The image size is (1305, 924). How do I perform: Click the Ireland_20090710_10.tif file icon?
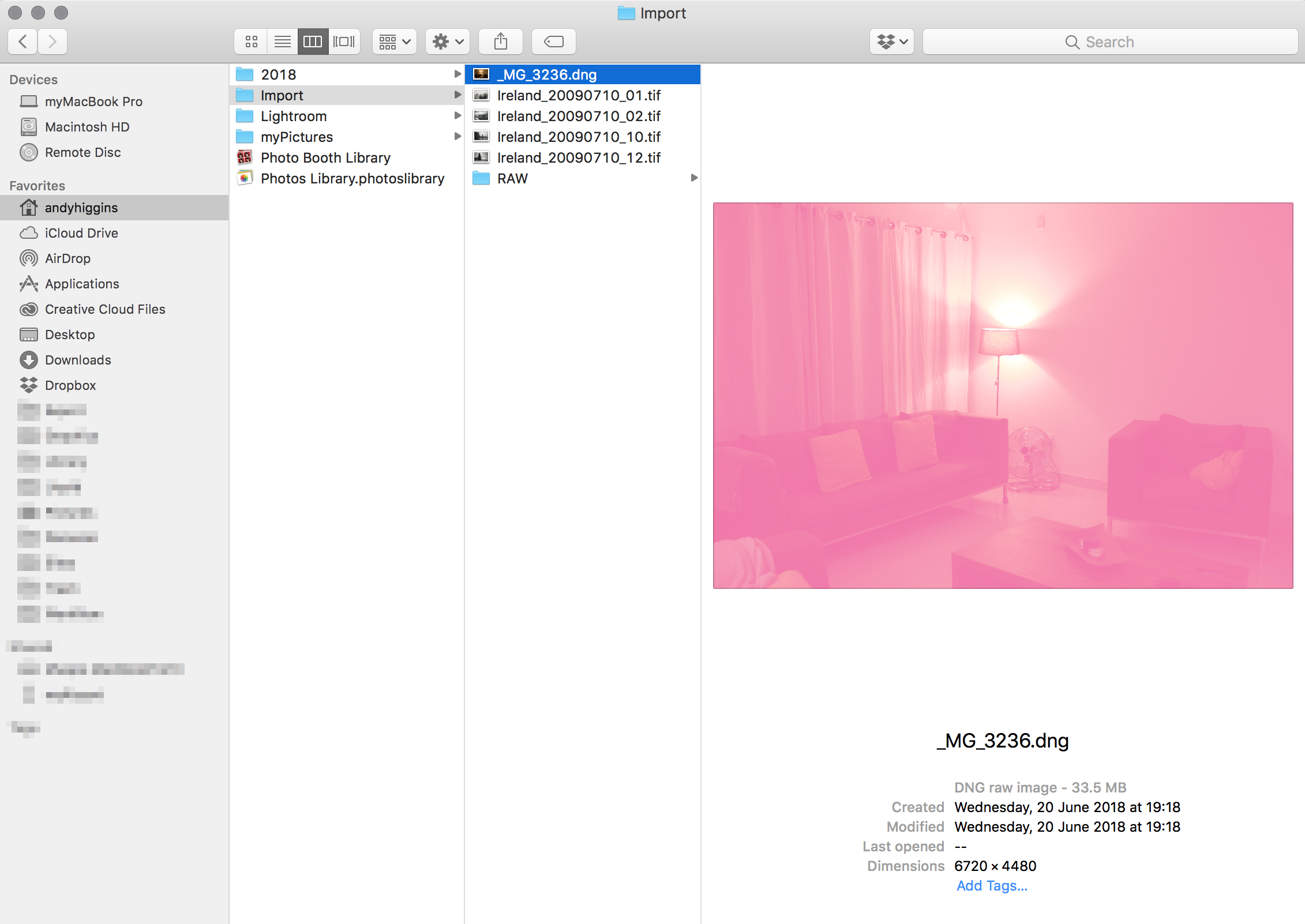tap(481, 136)
